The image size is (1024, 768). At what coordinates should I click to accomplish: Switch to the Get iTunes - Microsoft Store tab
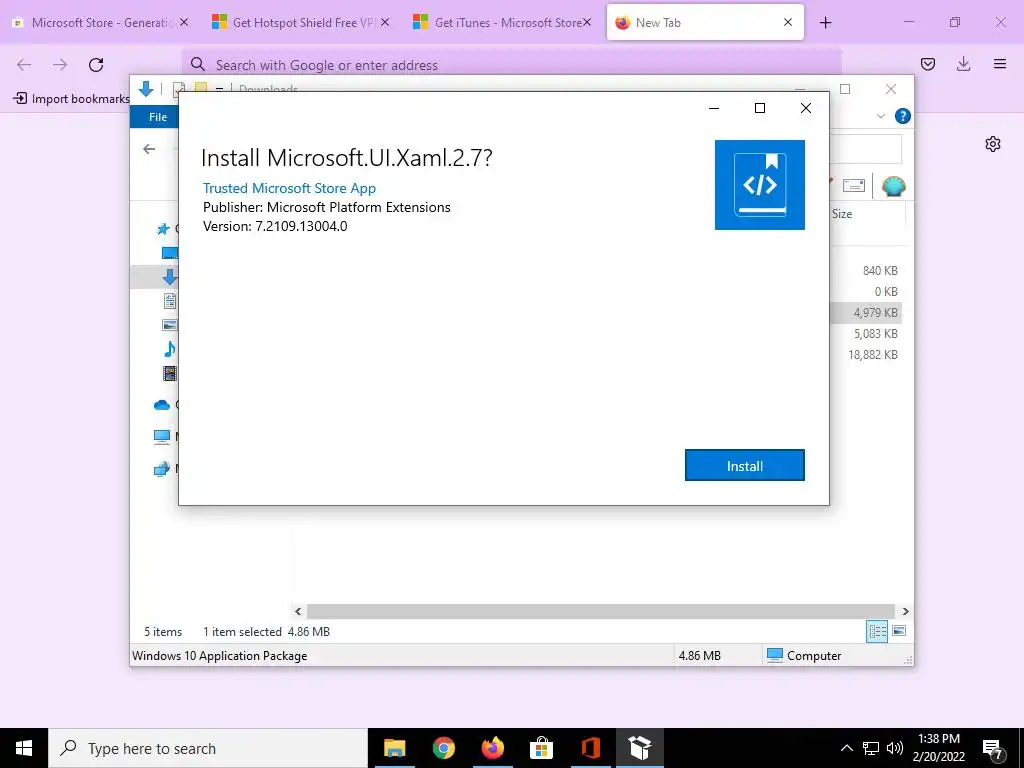point(500,22)
